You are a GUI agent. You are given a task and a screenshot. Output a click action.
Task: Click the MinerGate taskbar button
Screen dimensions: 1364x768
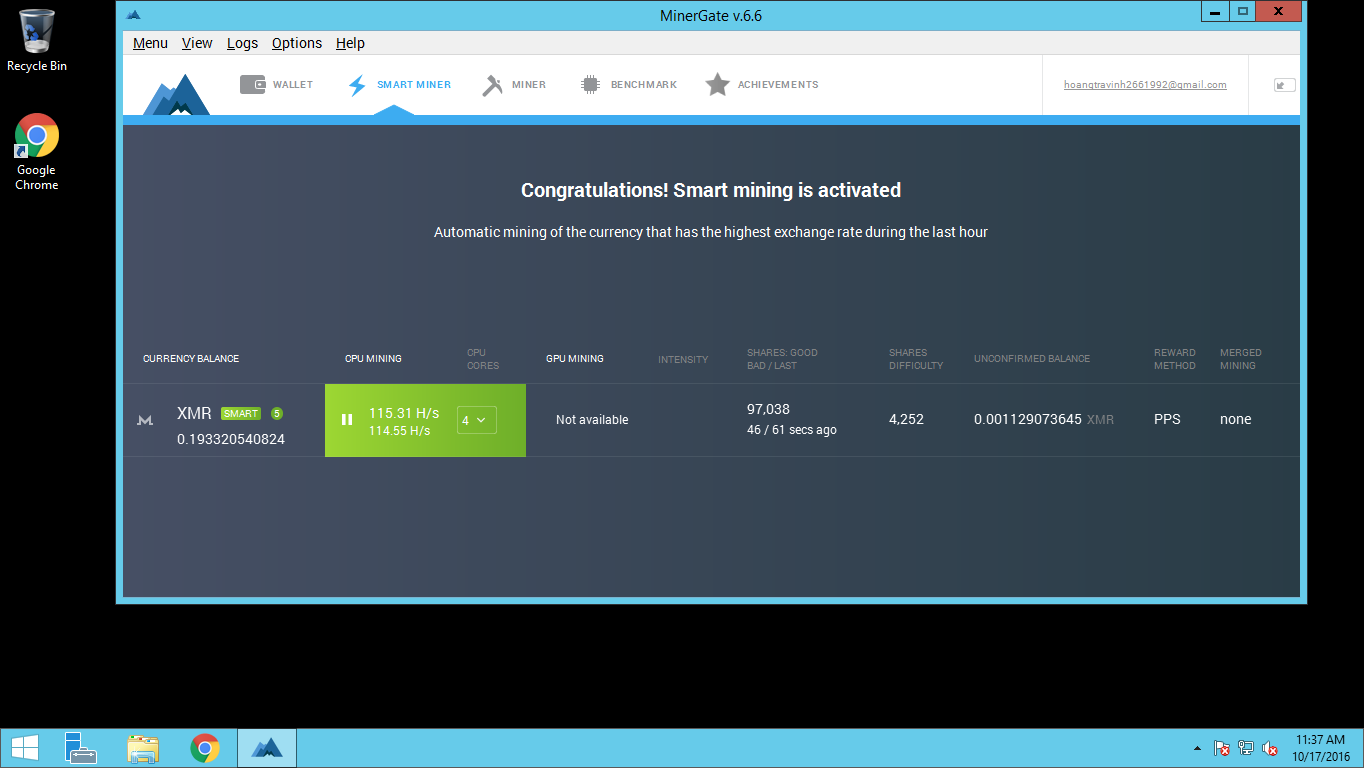click(267, 748)
